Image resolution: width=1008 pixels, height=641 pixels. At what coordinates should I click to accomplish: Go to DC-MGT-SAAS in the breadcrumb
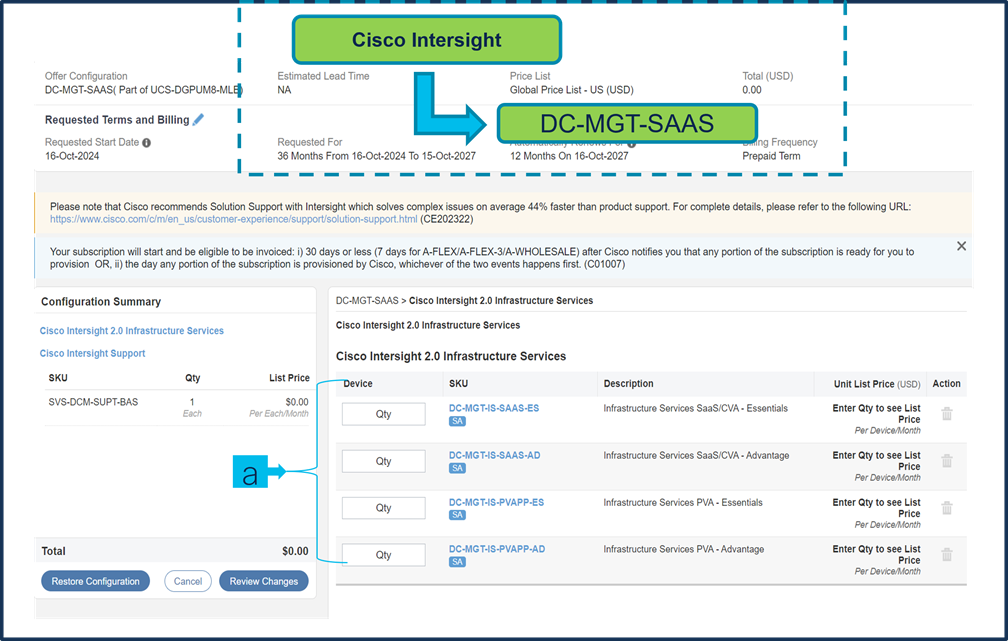367,300
